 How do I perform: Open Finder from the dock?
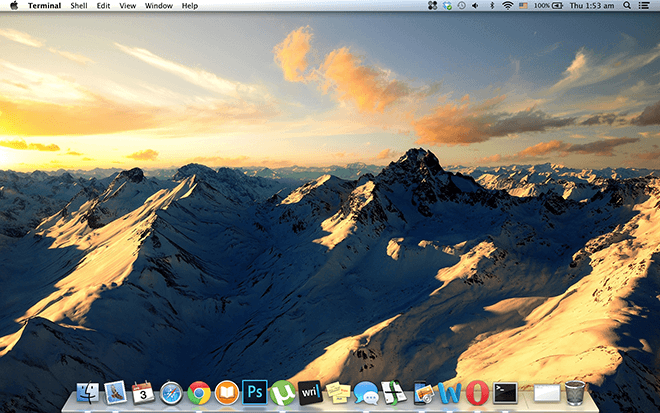87,393
